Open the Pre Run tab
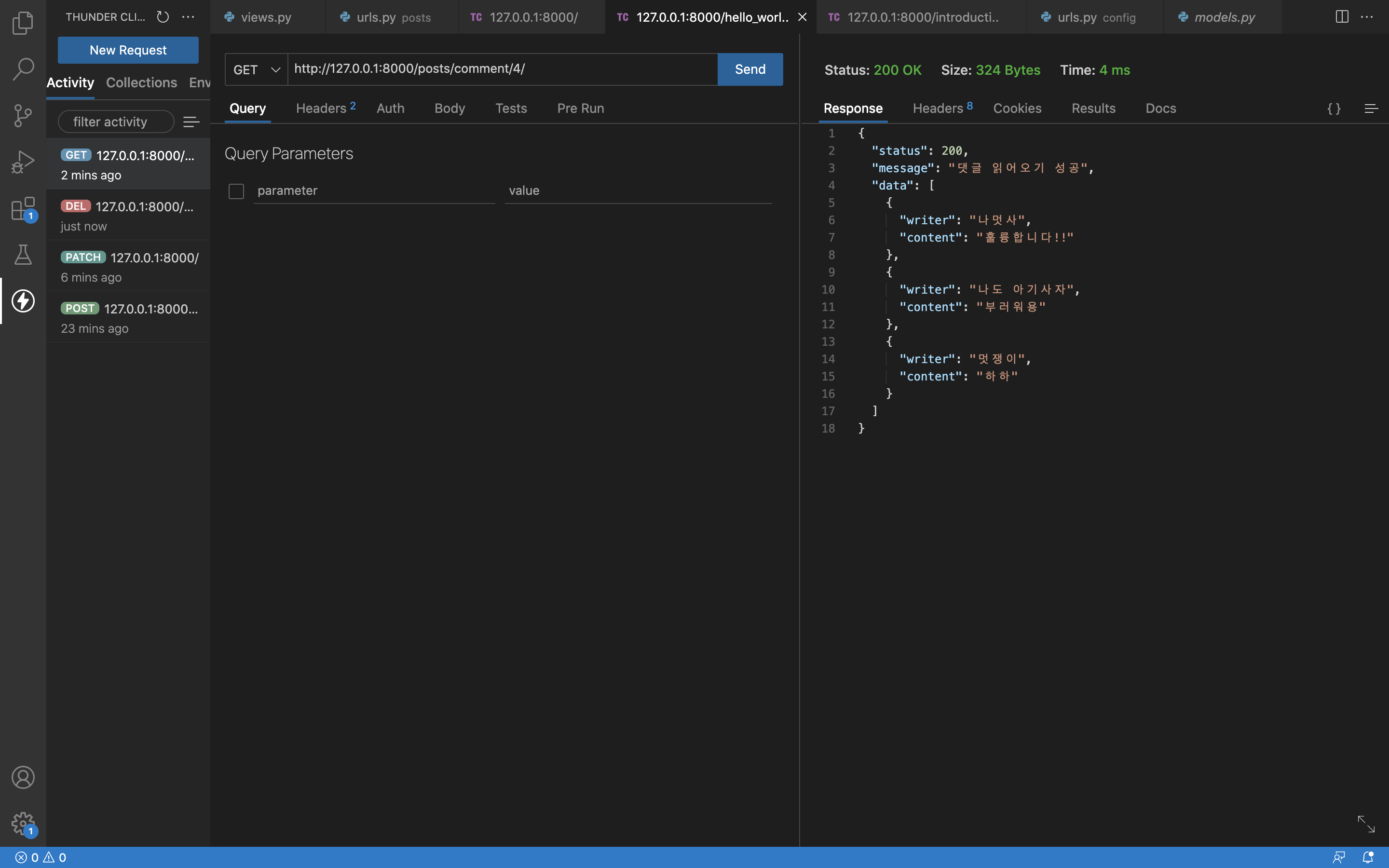 [580, 108]
